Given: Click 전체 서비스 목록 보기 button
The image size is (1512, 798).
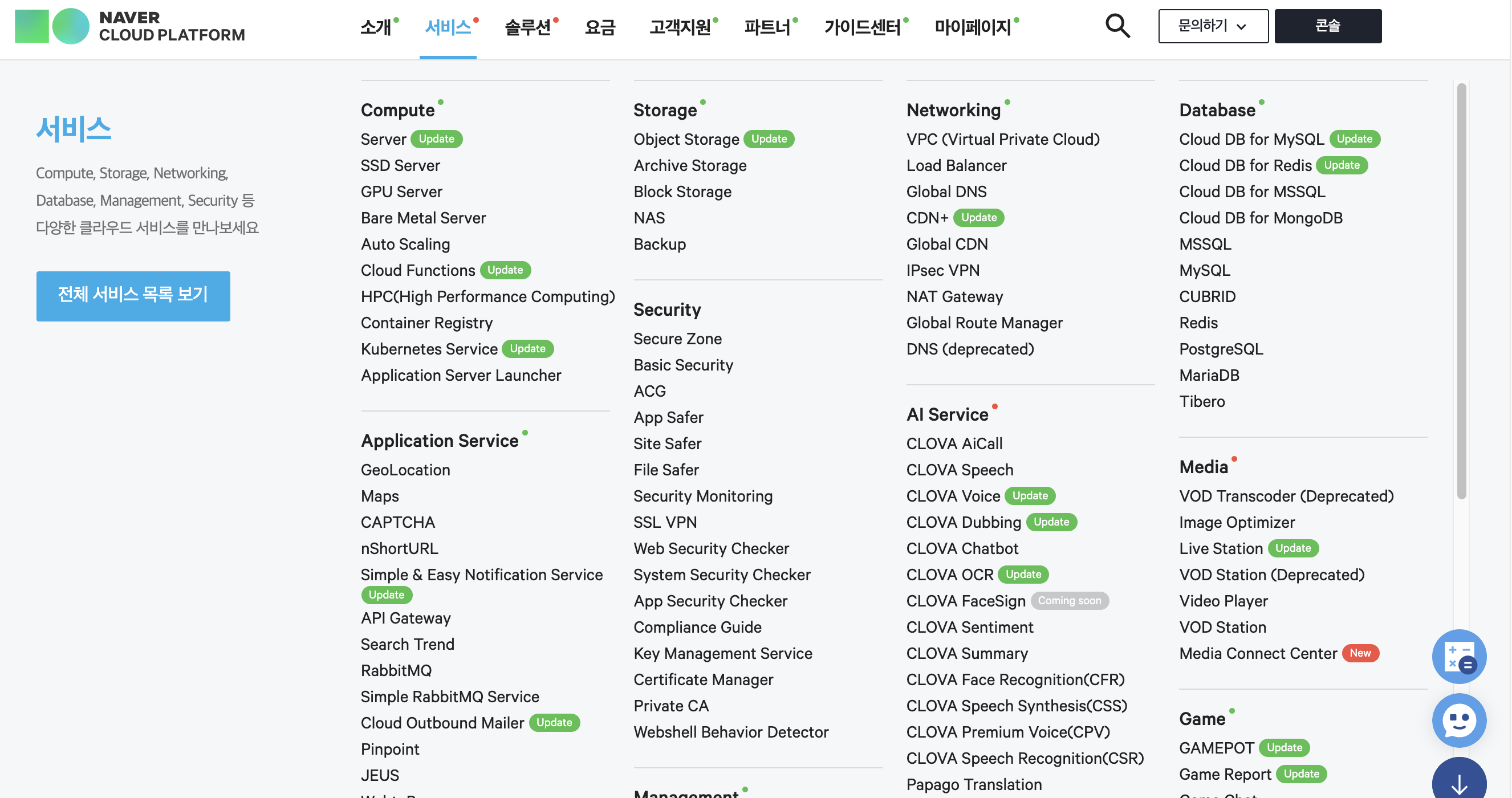Looking at the screenshot, I should [133, 296].
